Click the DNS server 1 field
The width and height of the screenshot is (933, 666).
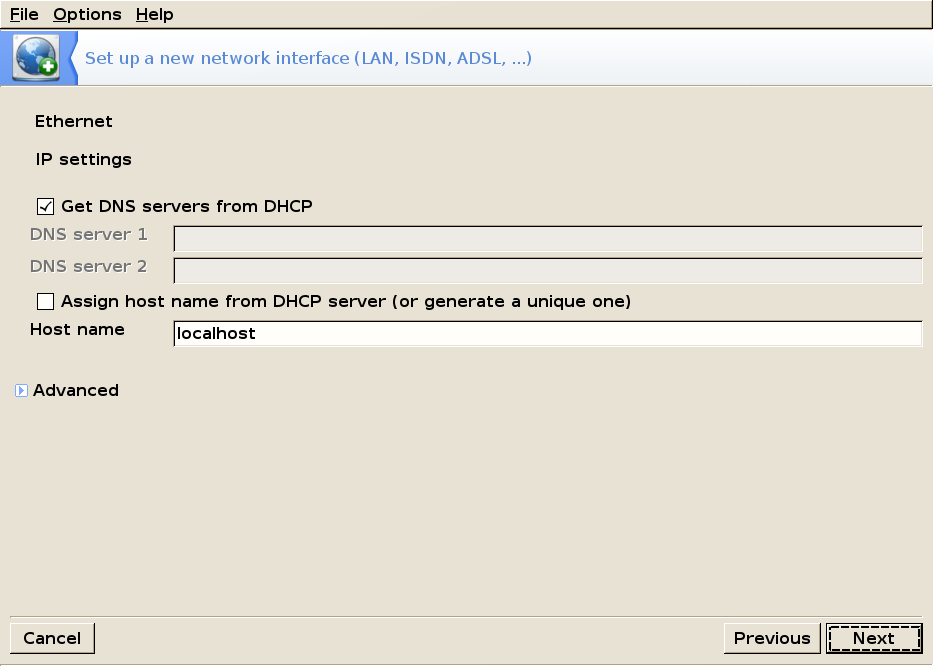[x=548, y=239]
